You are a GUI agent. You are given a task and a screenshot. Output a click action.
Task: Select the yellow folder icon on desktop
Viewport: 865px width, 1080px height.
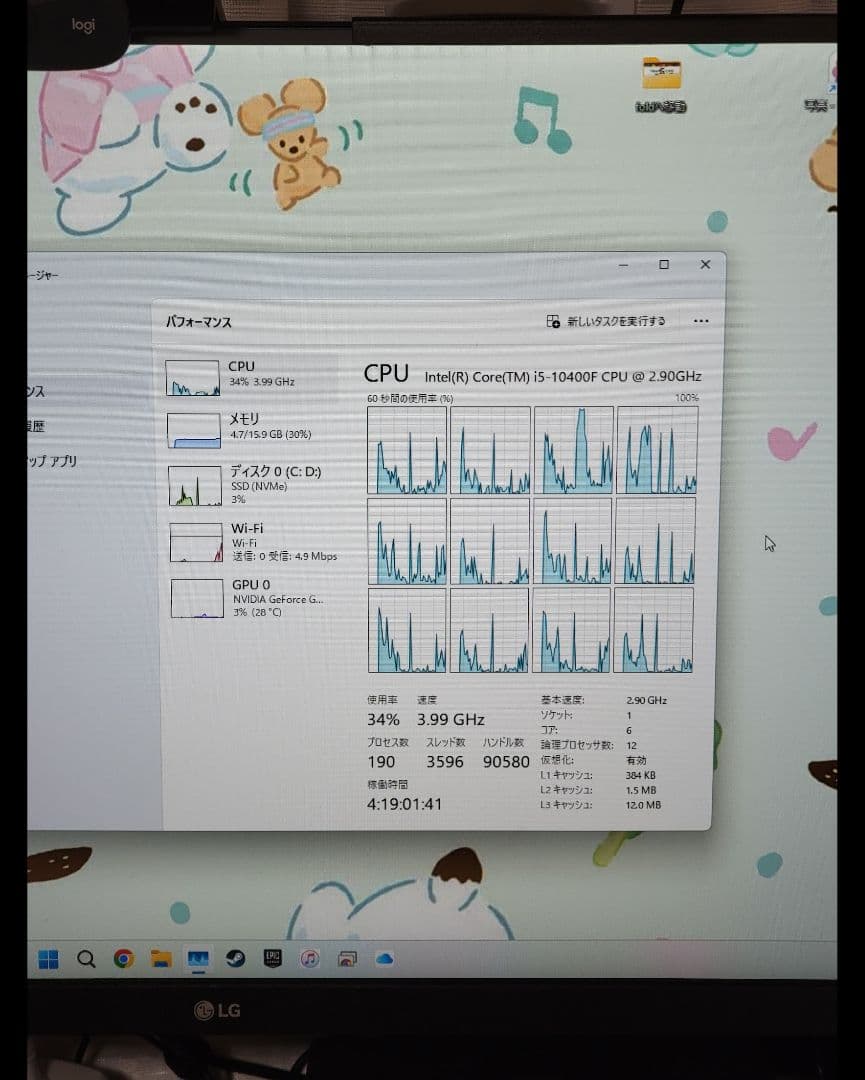[661, 74]
